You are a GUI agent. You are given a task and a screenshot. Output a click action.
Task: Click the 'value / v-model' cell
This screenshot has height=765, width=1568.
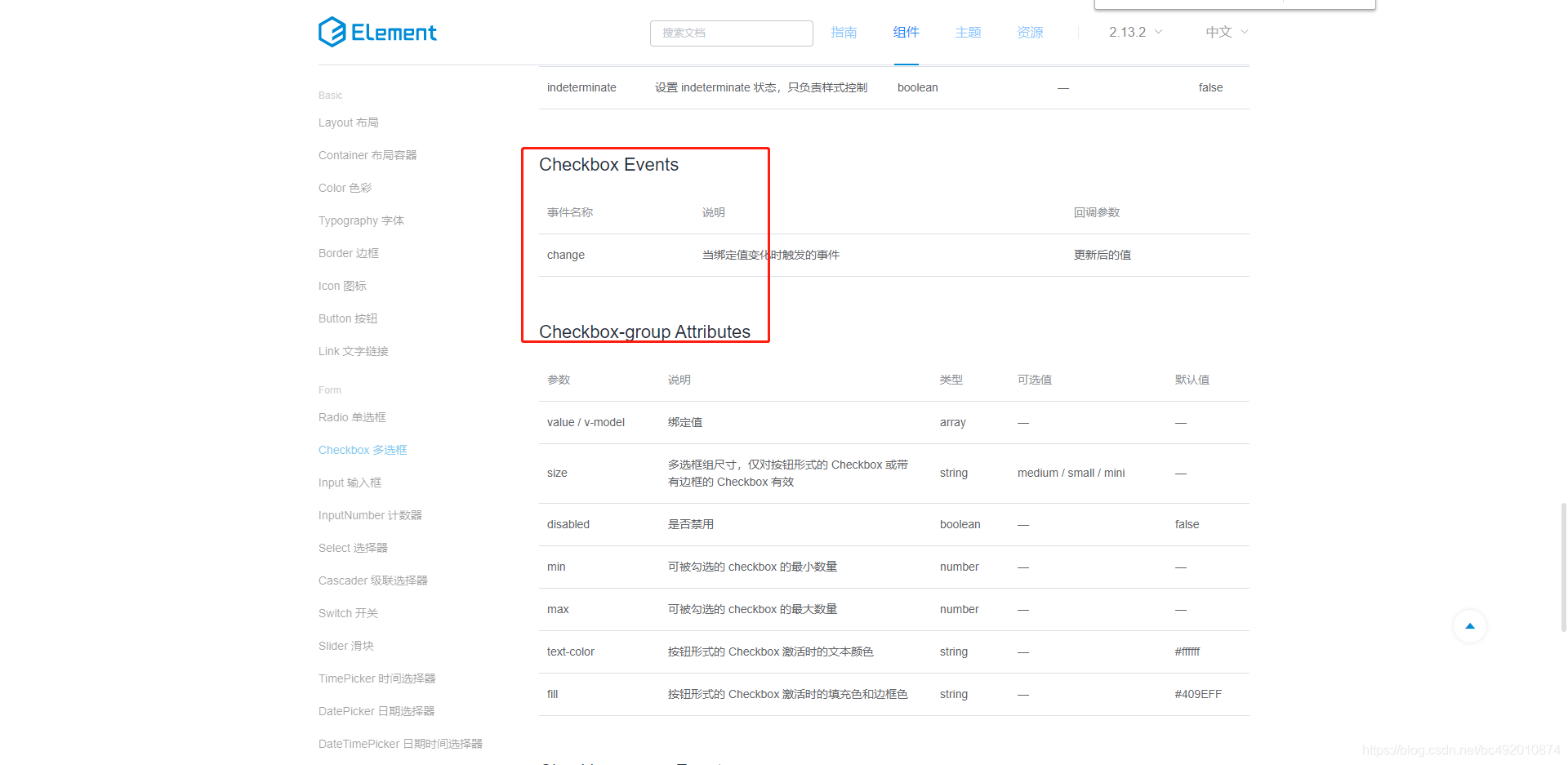586,422
